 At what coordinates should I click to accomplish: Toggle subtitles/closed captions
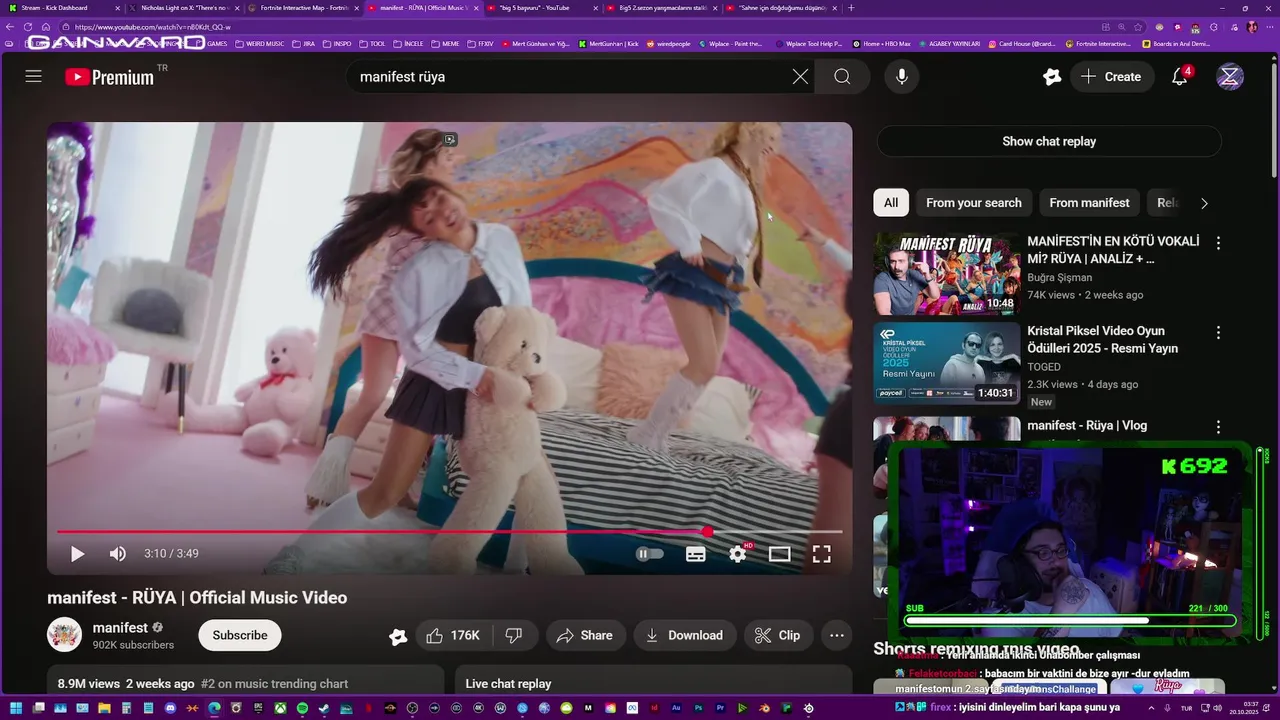(x=696, y=553)
